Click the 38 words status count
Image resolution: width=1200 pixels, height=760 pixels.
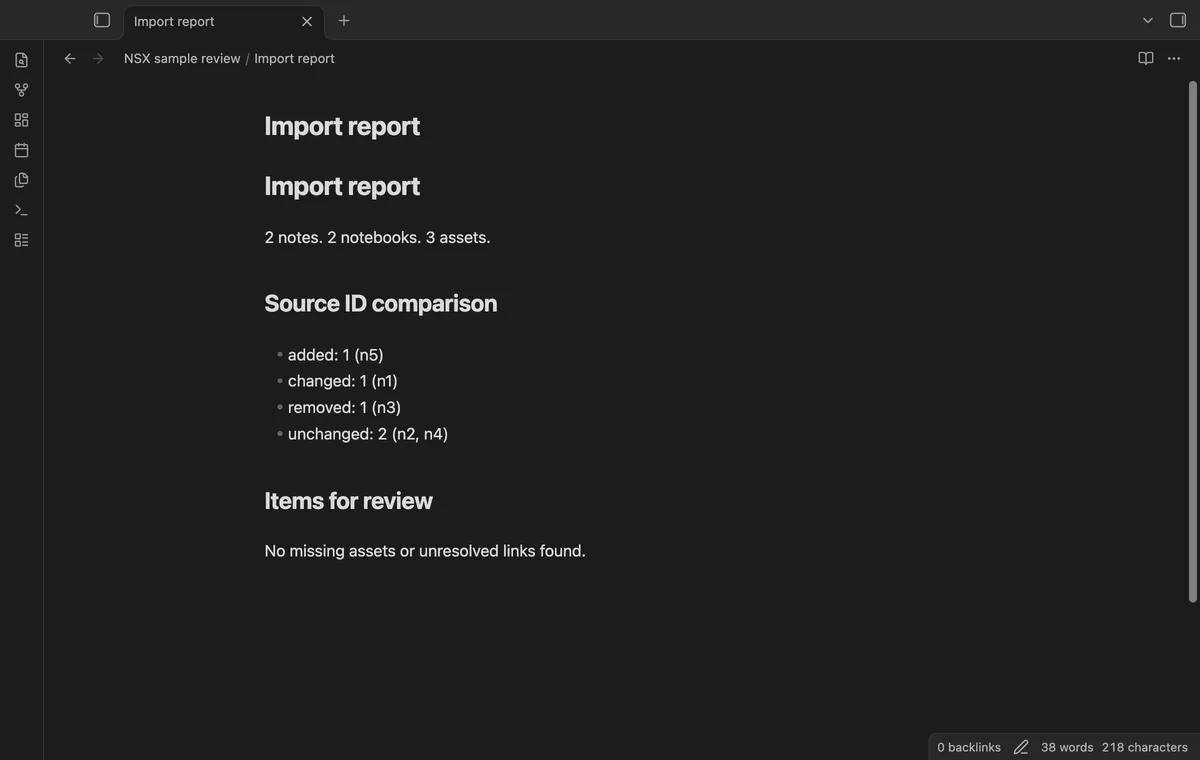click(1067, 747)
